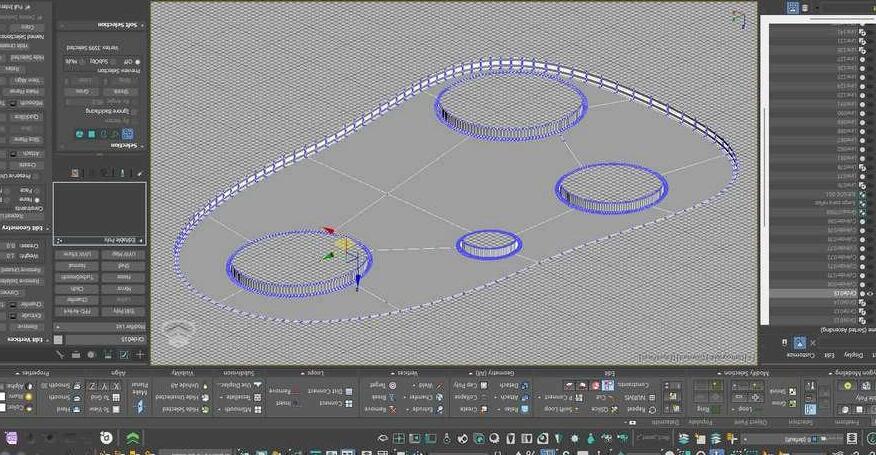Image resolution: width=876 pixels, height=455 pixels.
Task: Click the Unhide All ribbon icon
Action: point(204,386)
